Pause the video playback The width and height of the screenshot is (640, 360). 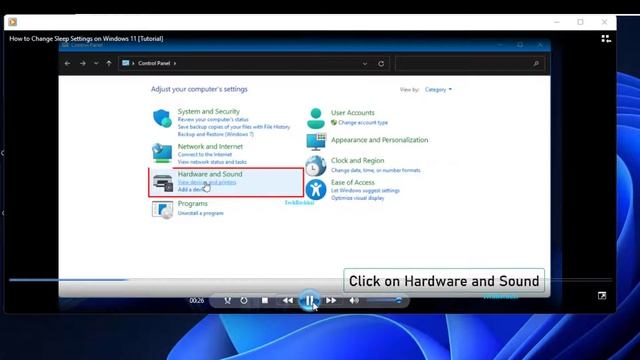(x=309, y=300)
